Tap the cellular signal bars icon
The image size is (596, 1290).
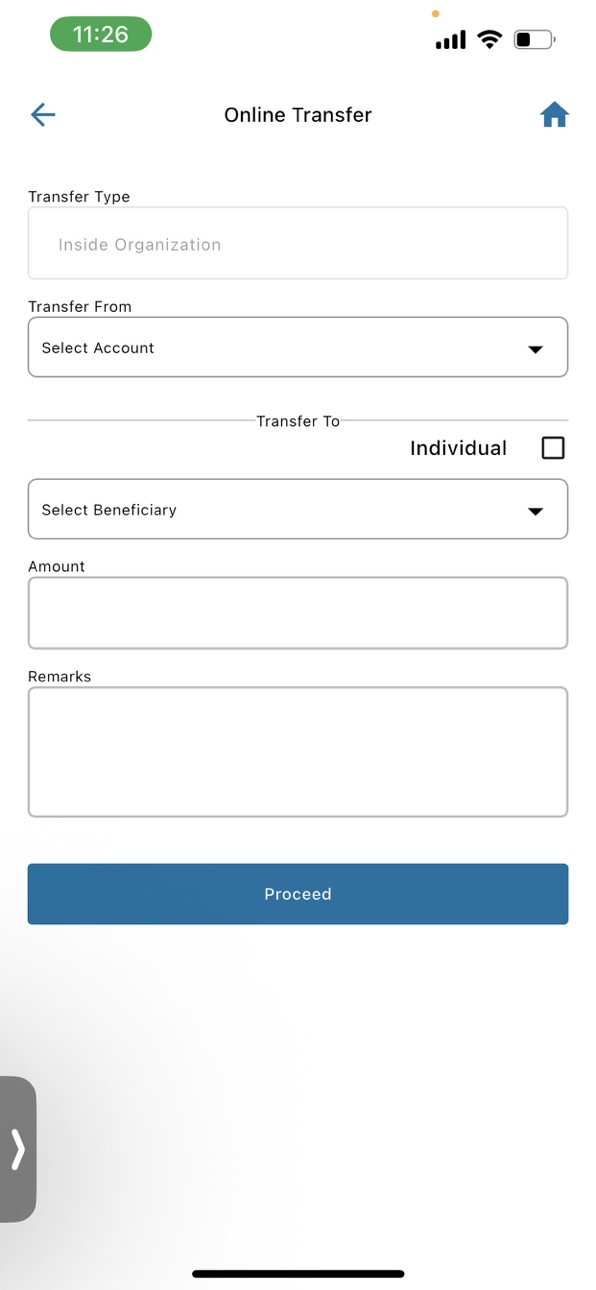(451, 40)
